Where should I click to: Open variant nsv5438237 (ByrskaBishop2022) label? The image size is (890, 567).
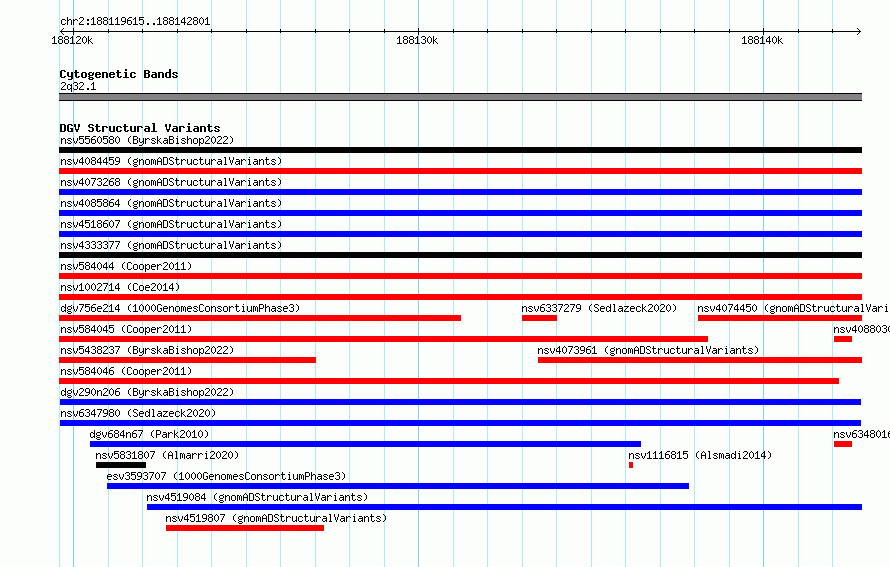pyautogui.click(x=147, y=350)
